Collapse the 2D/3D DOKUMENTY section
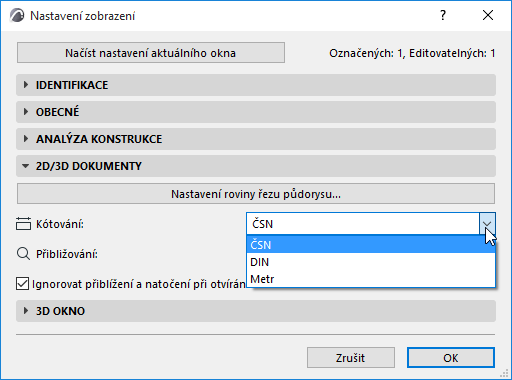 [x=256, y=166]
